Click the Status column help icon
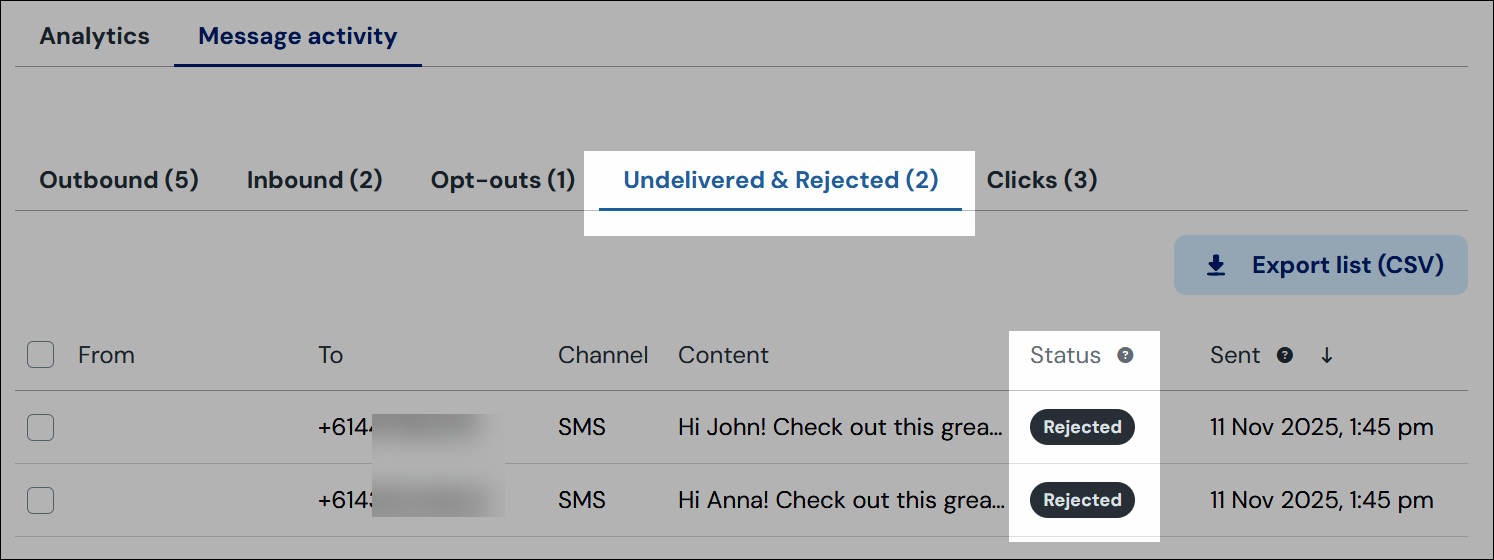 click(x=1125, y=355)
